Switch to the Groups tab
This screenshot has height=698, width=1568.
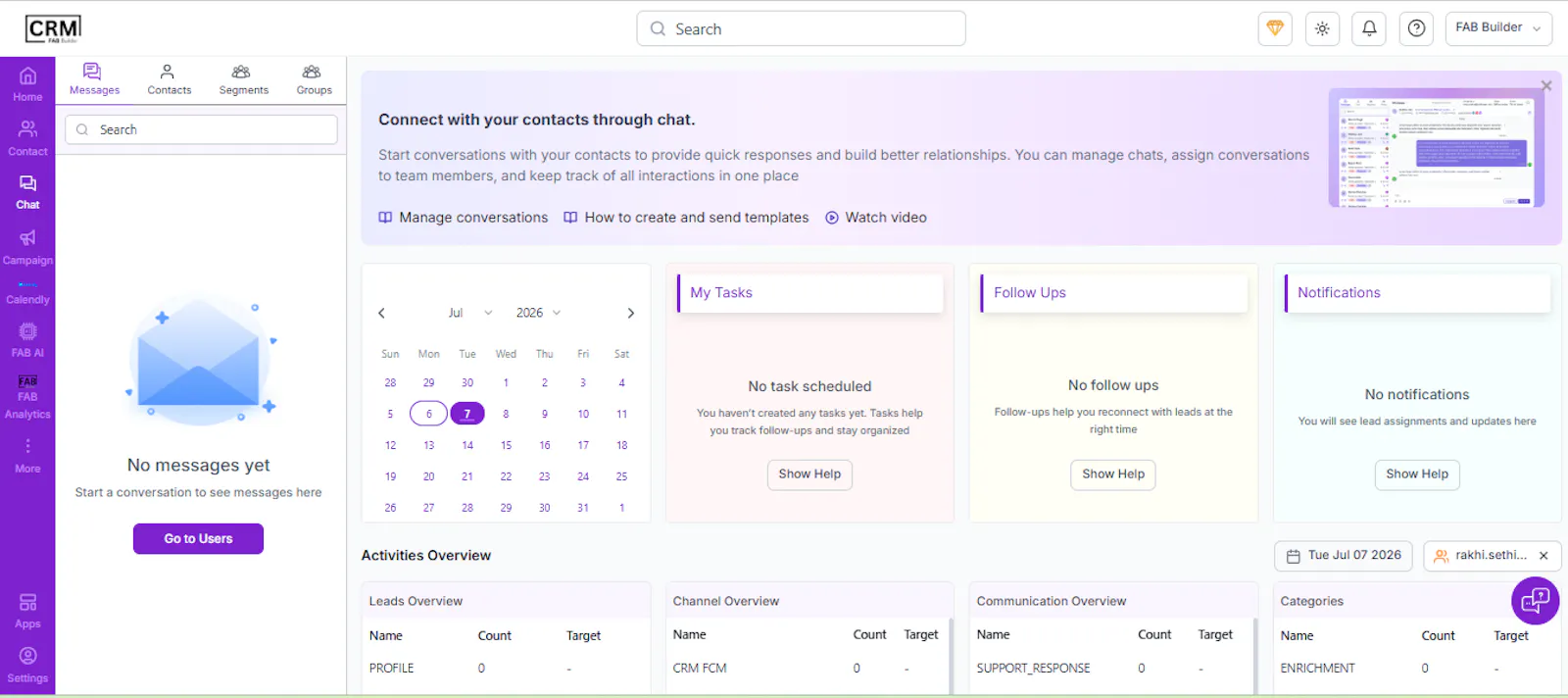click(x=314, y=79)
